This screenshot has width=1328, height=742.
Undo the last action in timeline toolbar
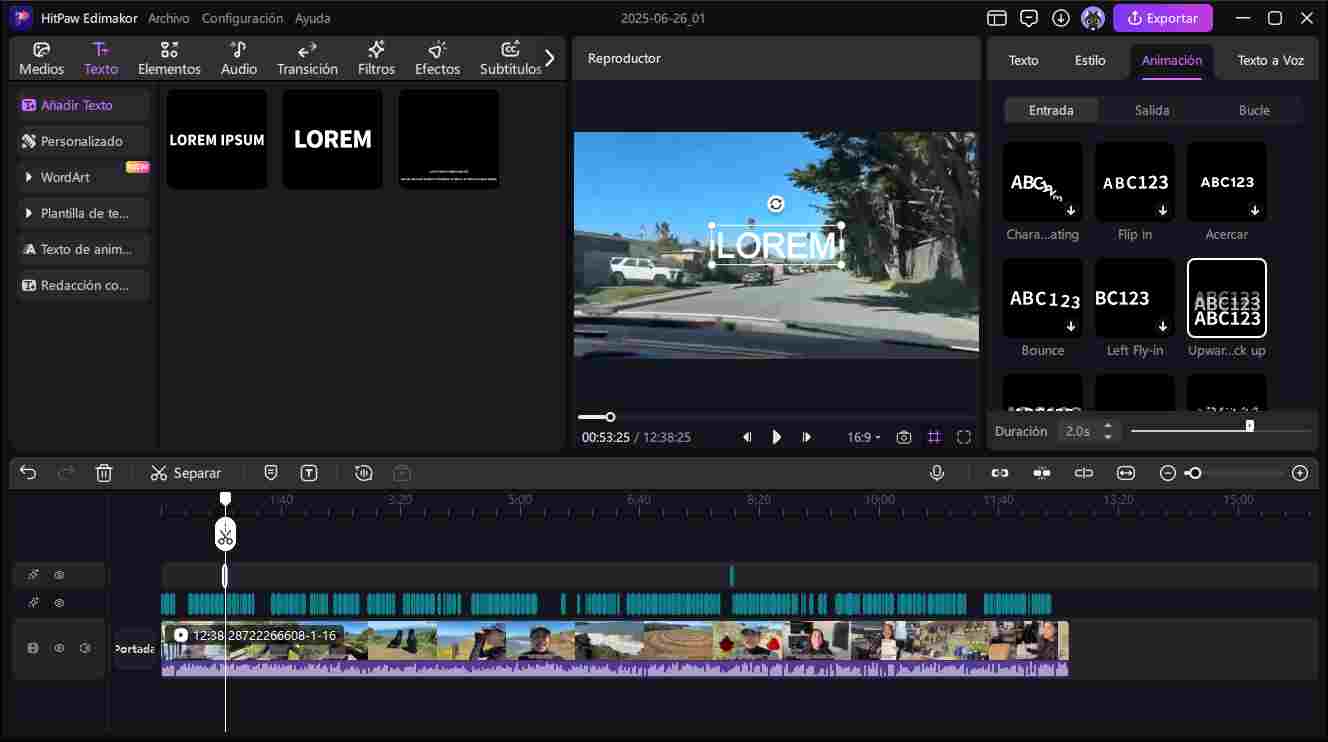[x=28, y=473]
